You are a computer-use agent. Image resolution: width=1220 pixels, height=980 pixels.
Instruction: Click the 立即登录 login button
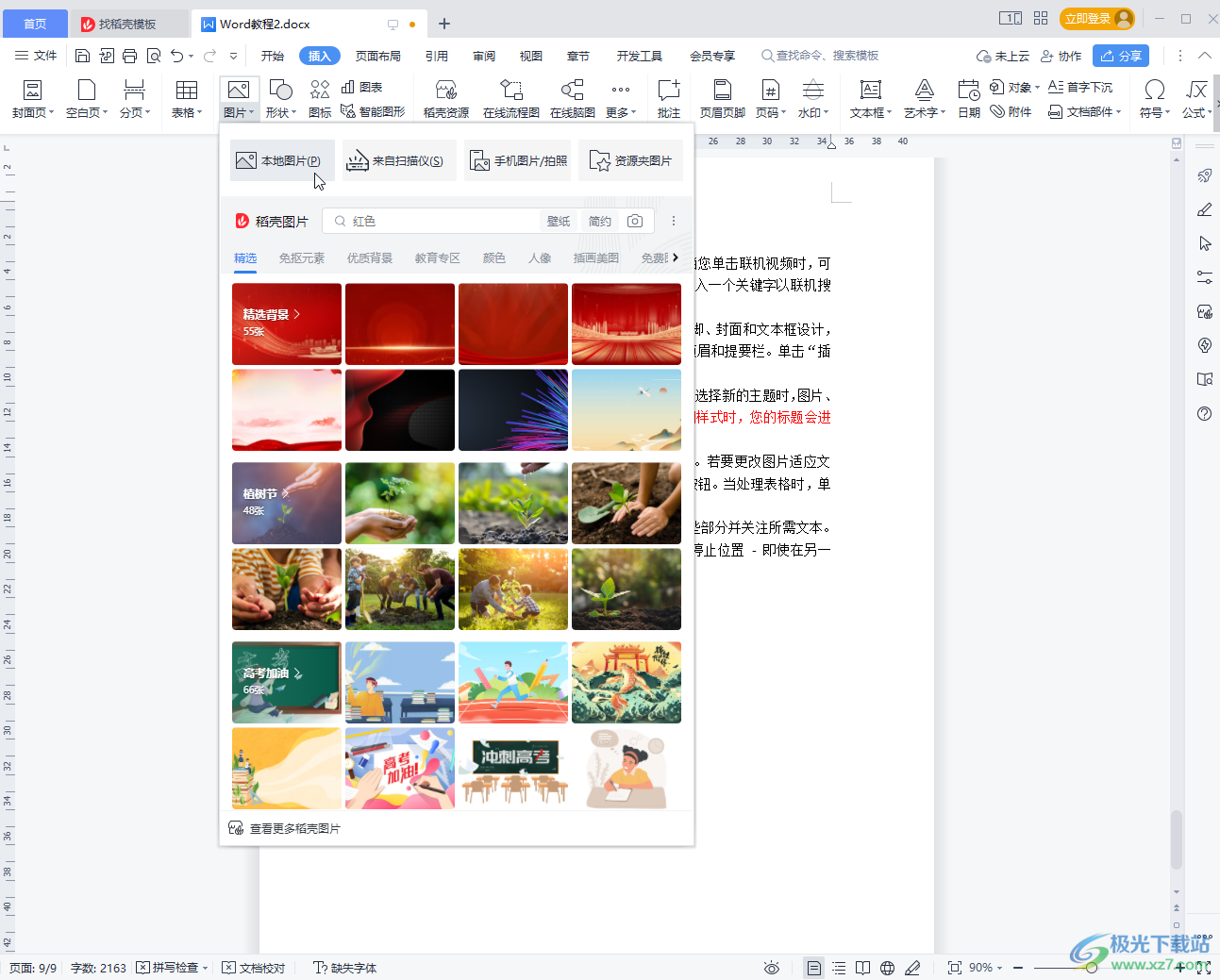[1097, 19]
